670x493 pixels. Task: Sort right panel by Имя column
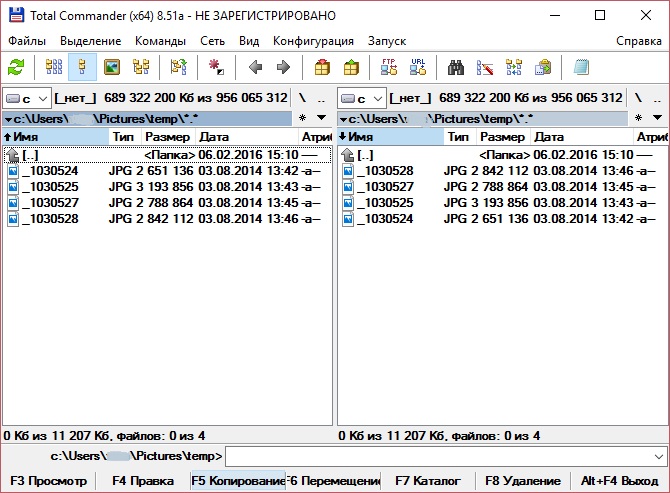[x=391, y=137]
